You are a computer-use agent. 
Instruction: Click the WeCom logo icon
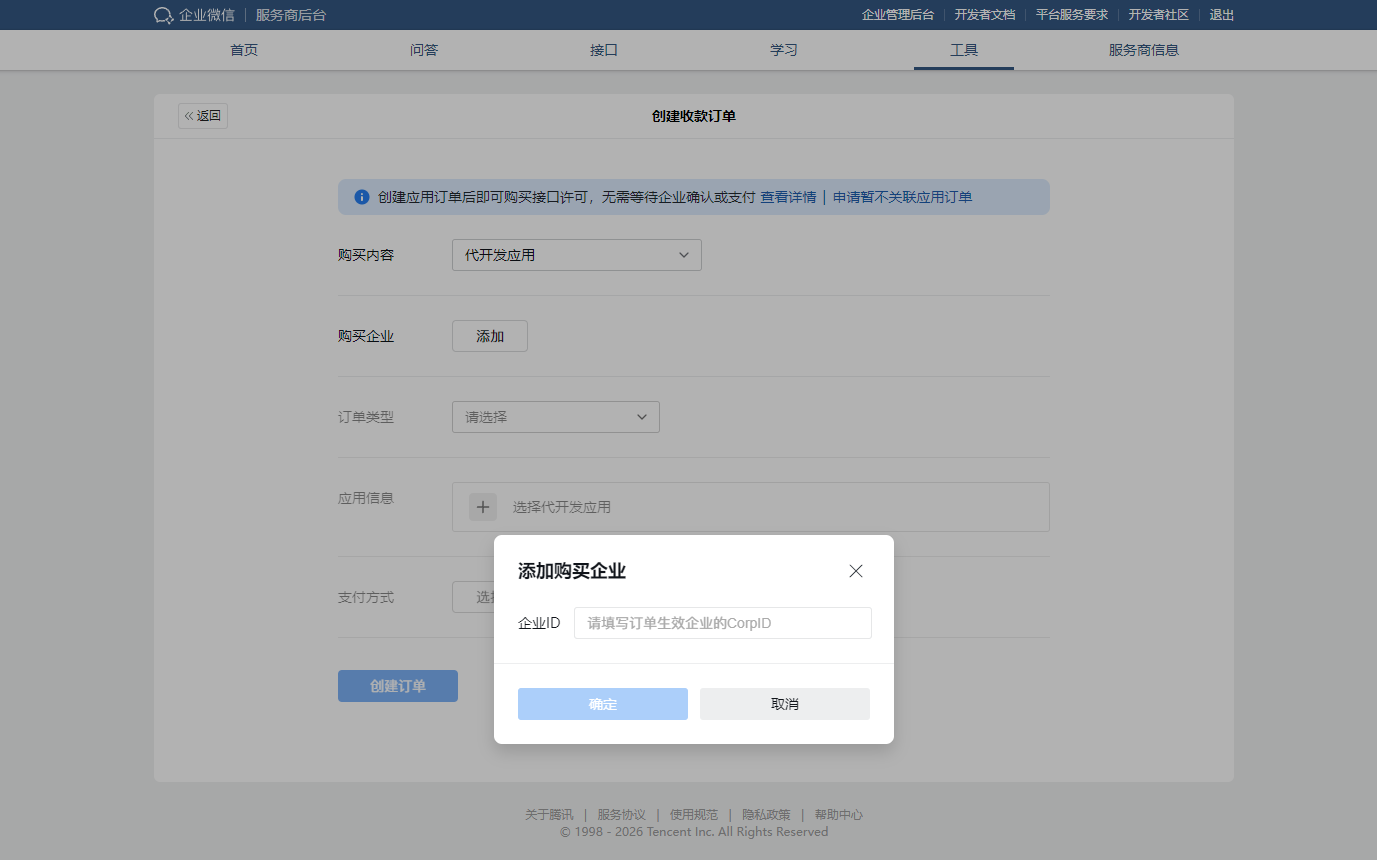(x=164, y=15)
